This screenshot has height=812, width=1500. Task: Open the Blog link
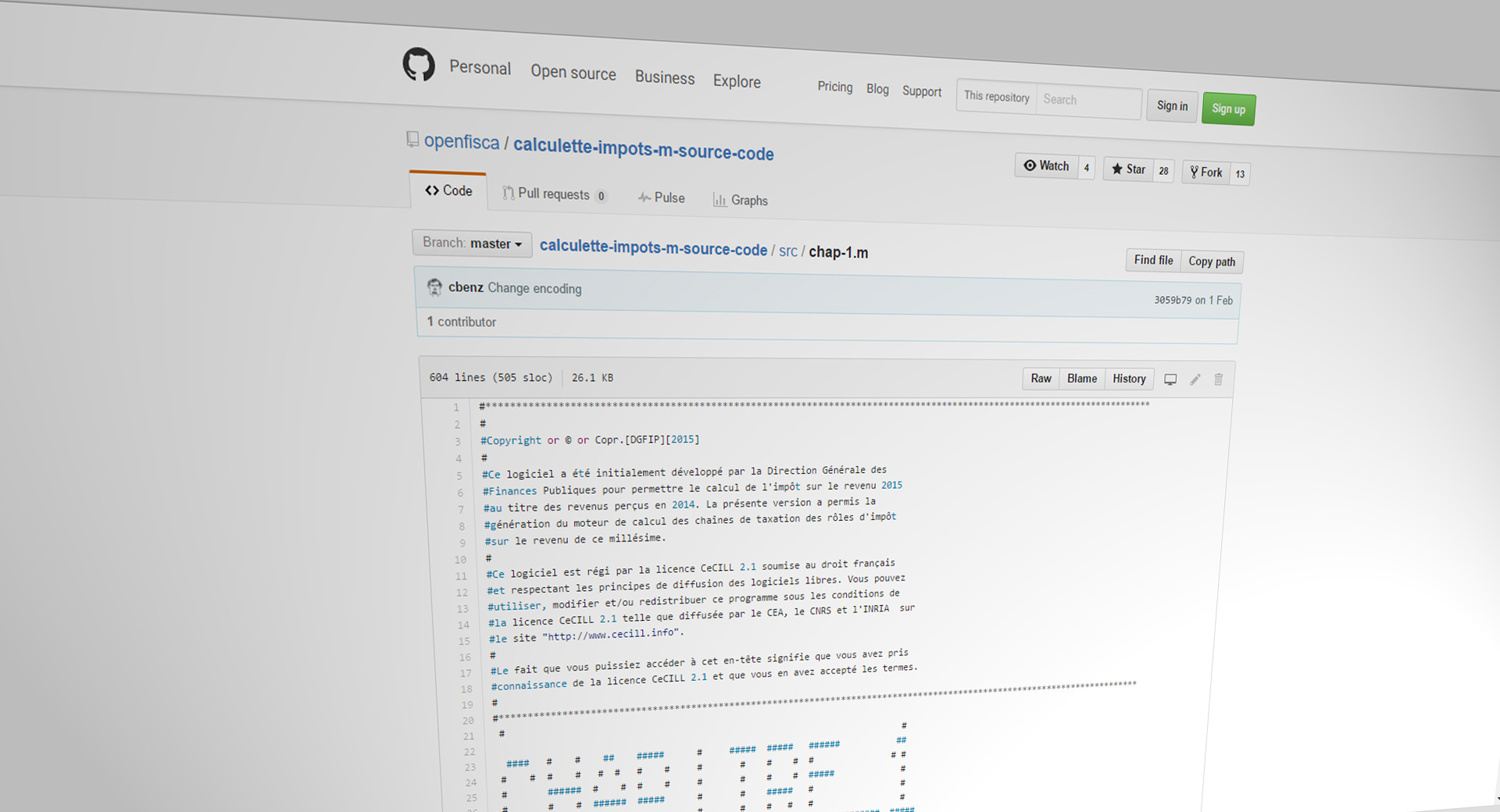[877, 89]
